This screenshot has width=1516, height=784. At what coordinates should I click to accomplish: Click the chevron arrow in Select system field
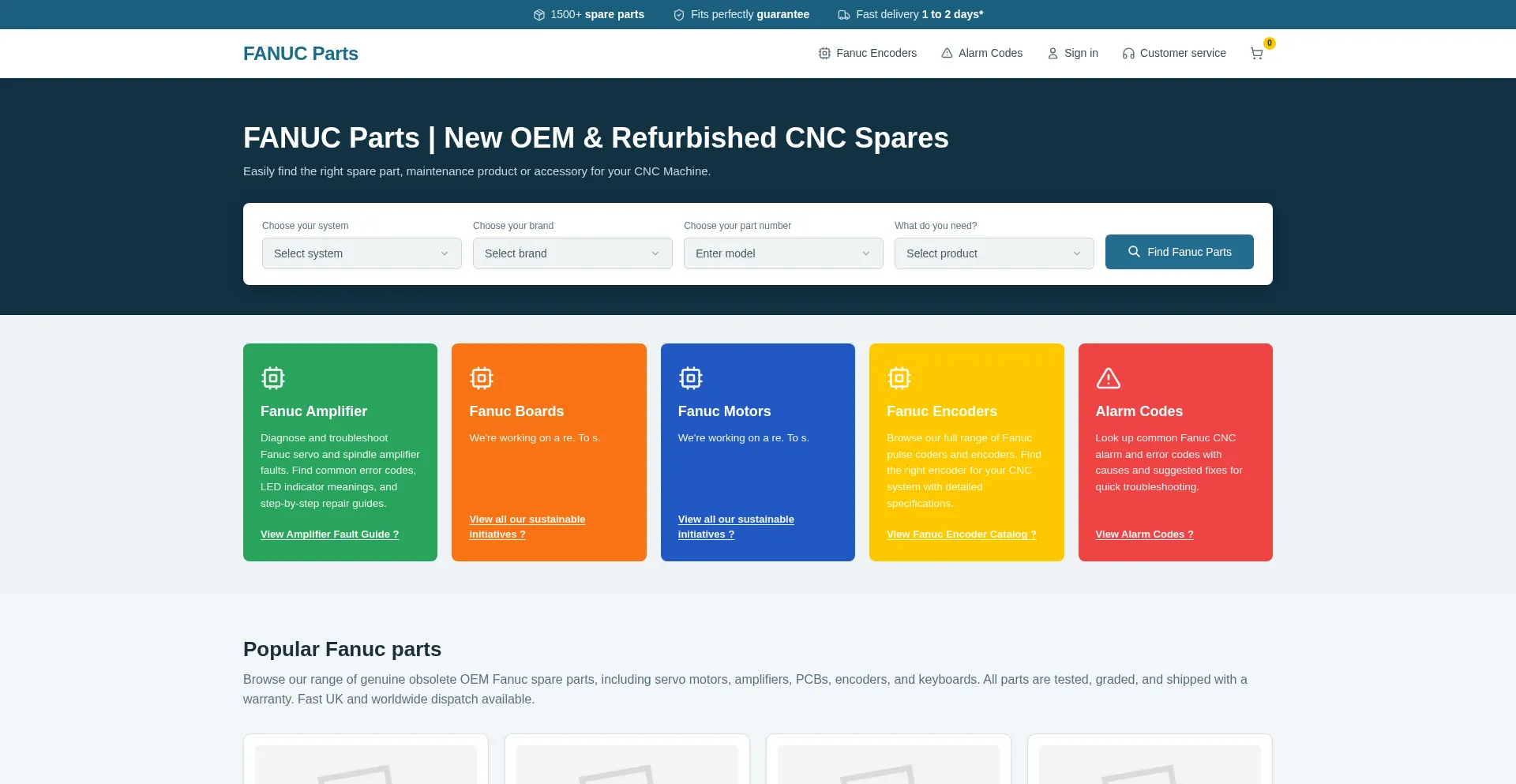[x=445, y=253]
